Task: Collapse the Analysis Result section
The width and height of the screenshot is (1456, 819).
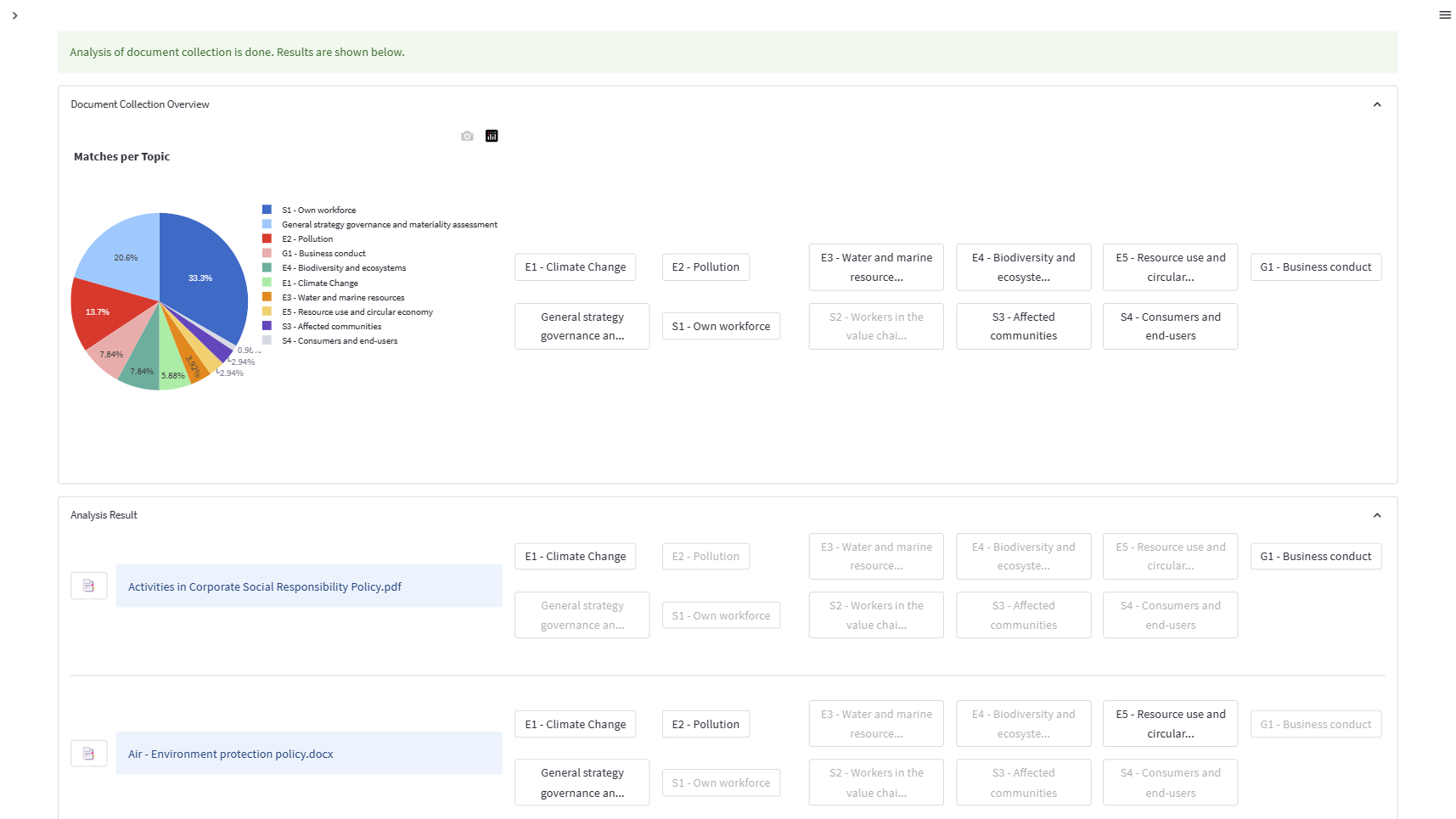Action: [x=1376, y=515]
